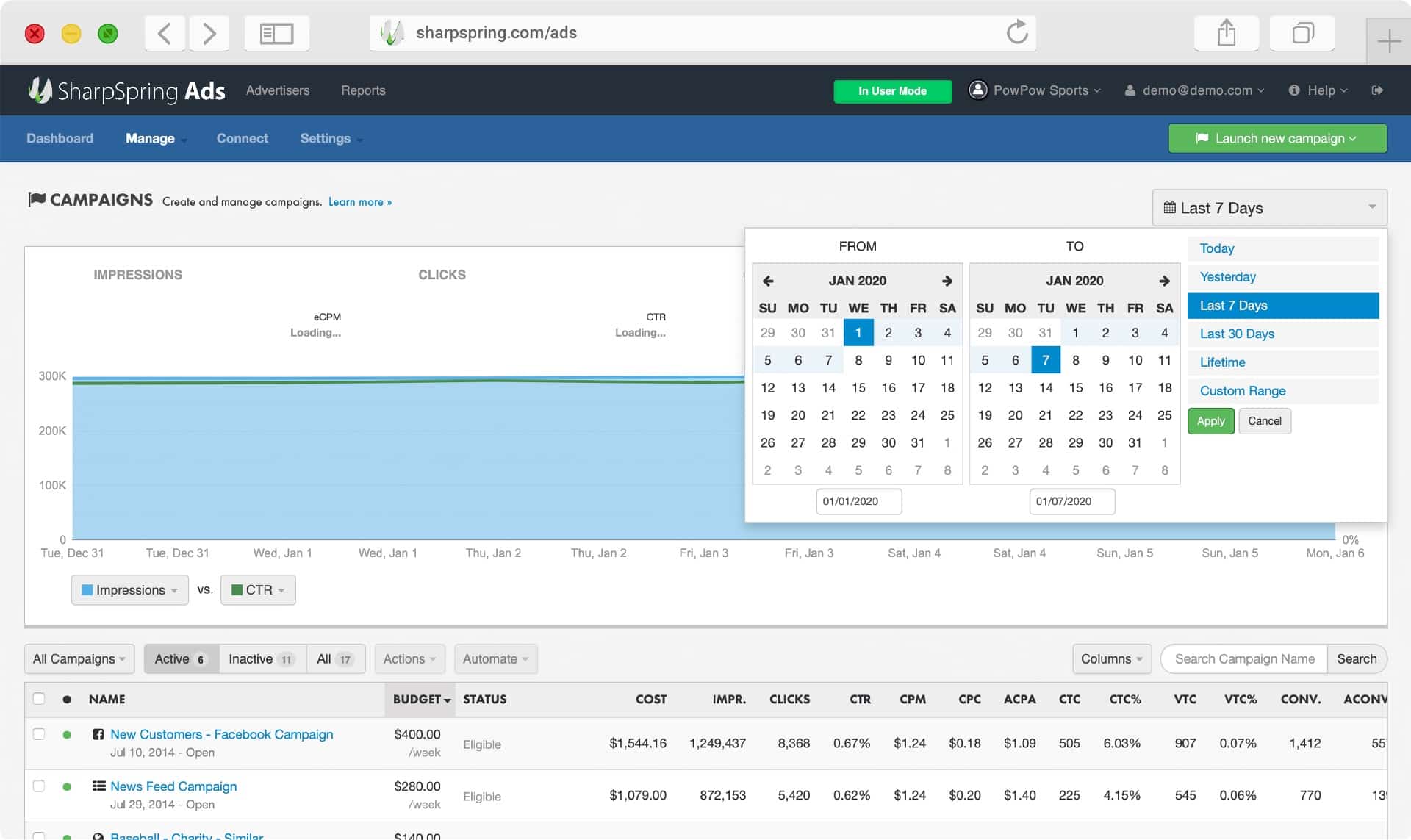Image resolution: width=1411 pixels, height=840 pixels.
Task: Open the Columns dropdown
Action: [1111, 658]
